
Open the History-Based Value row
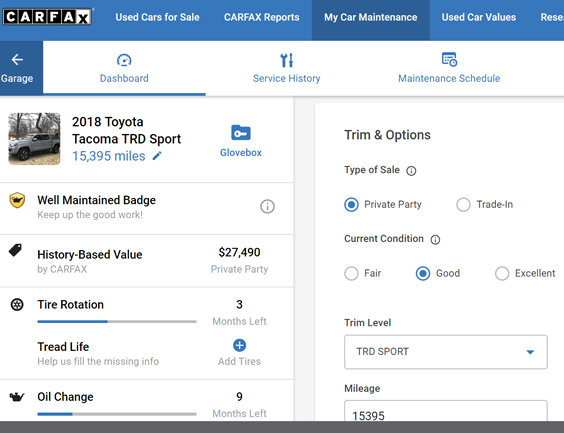click(147, 261)
